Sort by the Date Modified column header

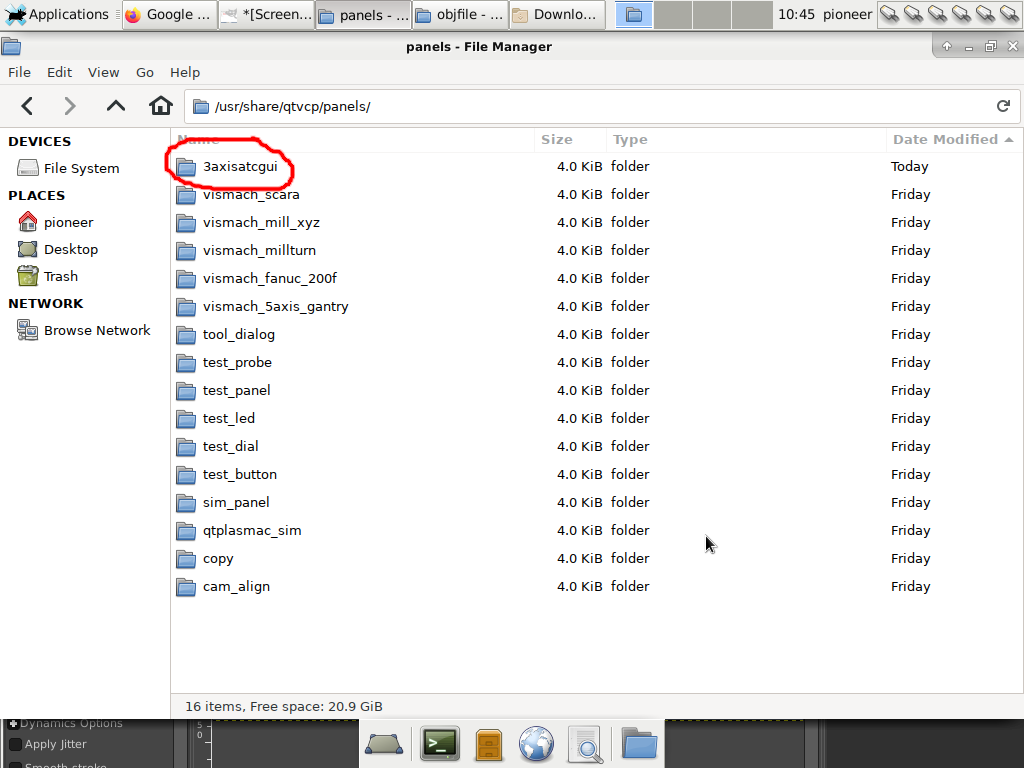[945, 139]
